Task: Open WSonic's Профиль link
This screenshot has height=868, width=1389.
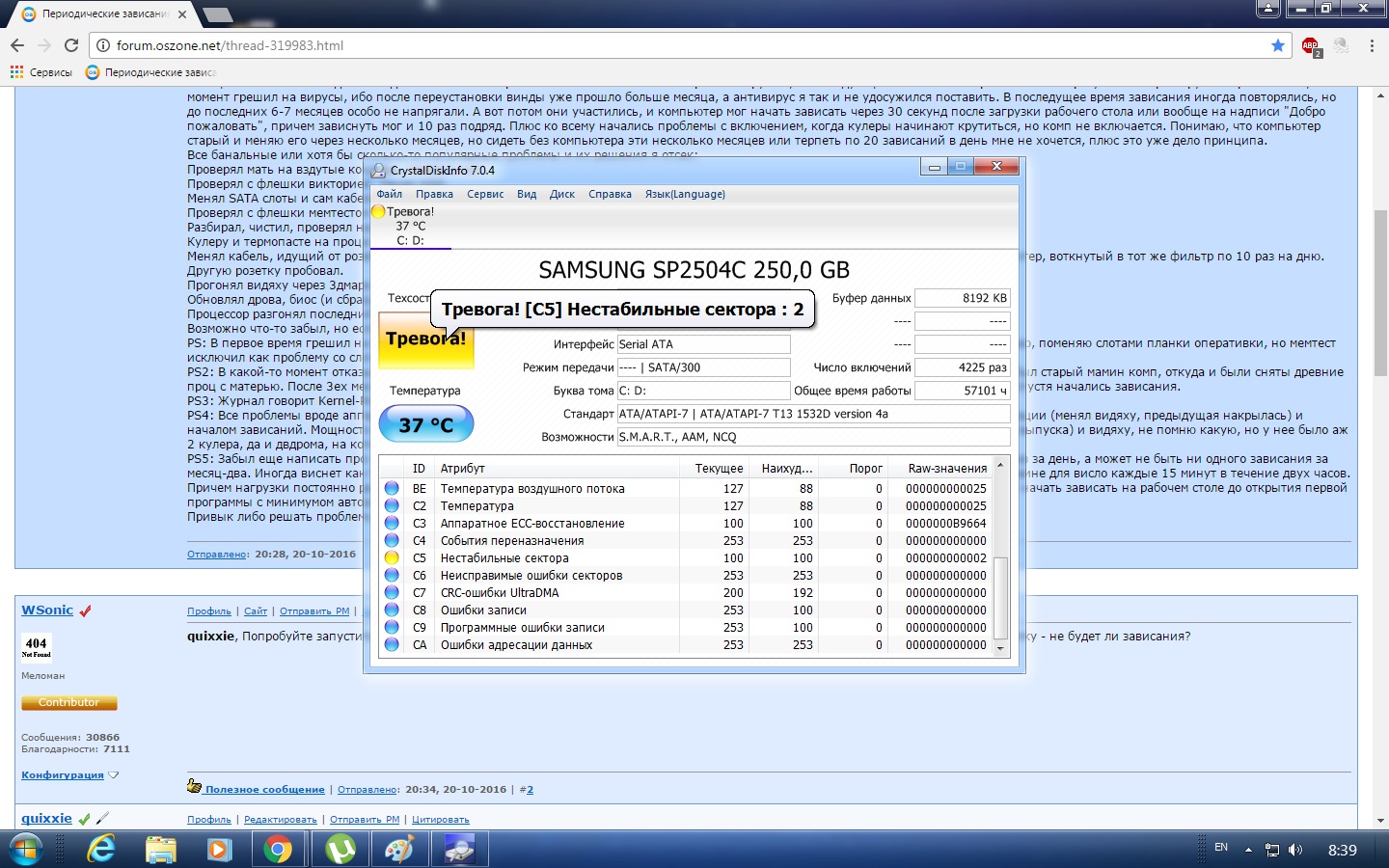Action: coord(209,611)
